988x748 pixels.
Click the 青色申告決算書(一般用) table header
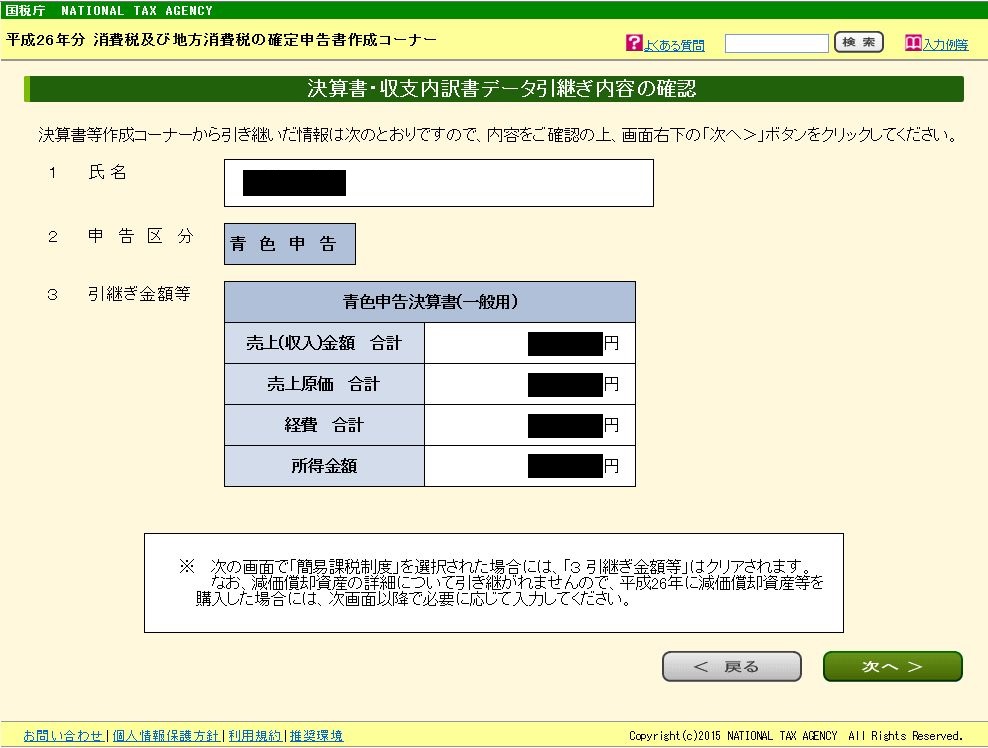pos(430,302)
